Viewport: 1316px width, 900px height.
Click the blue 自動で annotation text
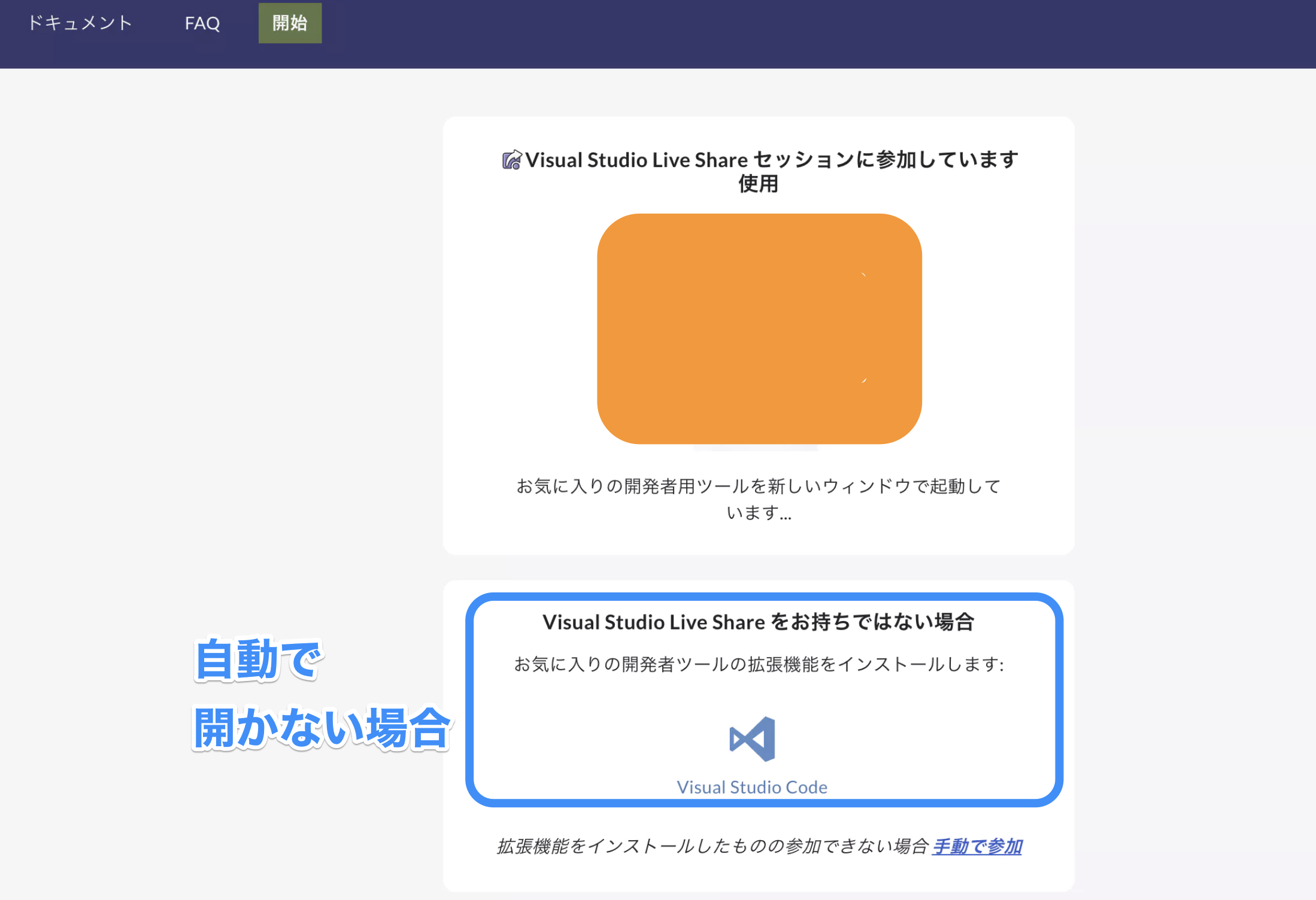[259, 659]
